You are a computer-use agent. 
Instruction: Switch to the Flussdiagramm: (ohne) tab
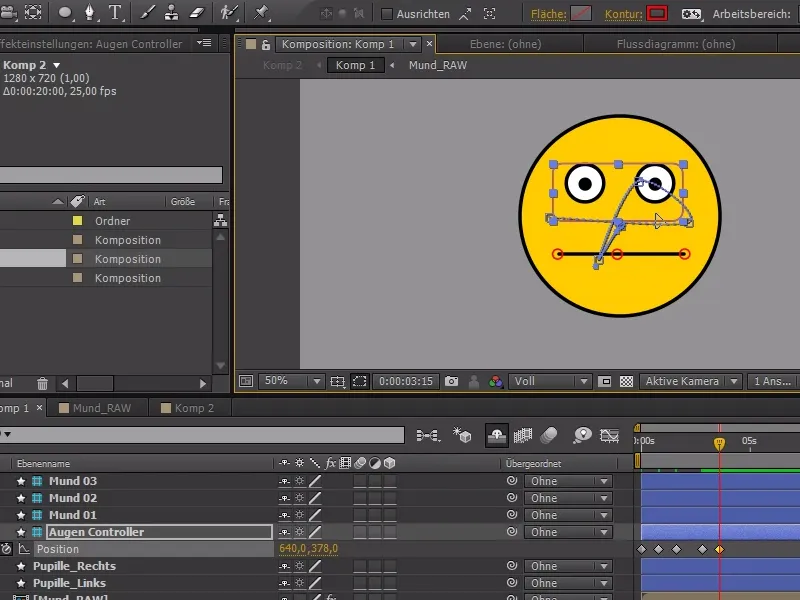pos(676,44)
